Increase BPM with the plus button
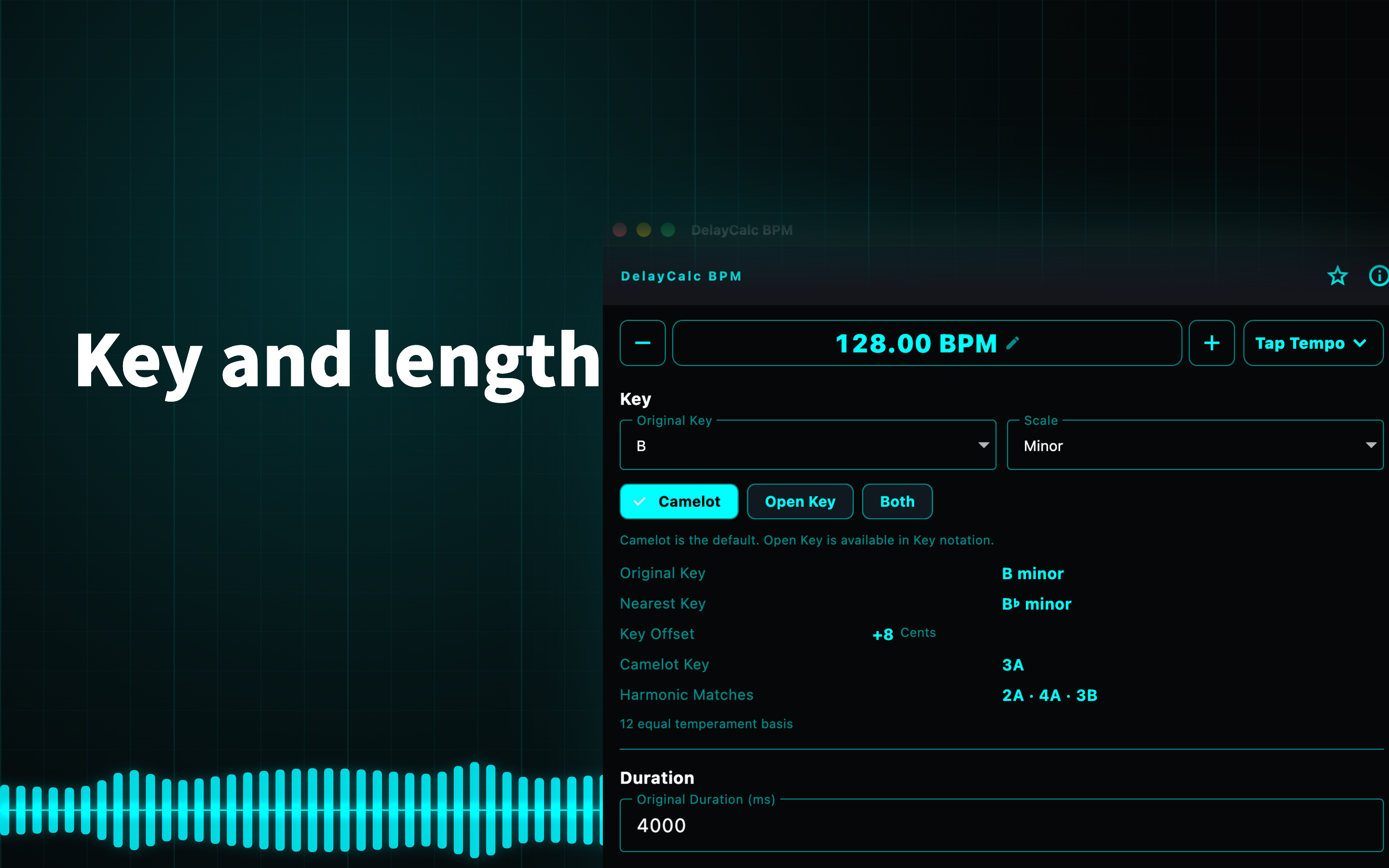1389x868 pixels. pyautogui.click(x=1212, y=343)
